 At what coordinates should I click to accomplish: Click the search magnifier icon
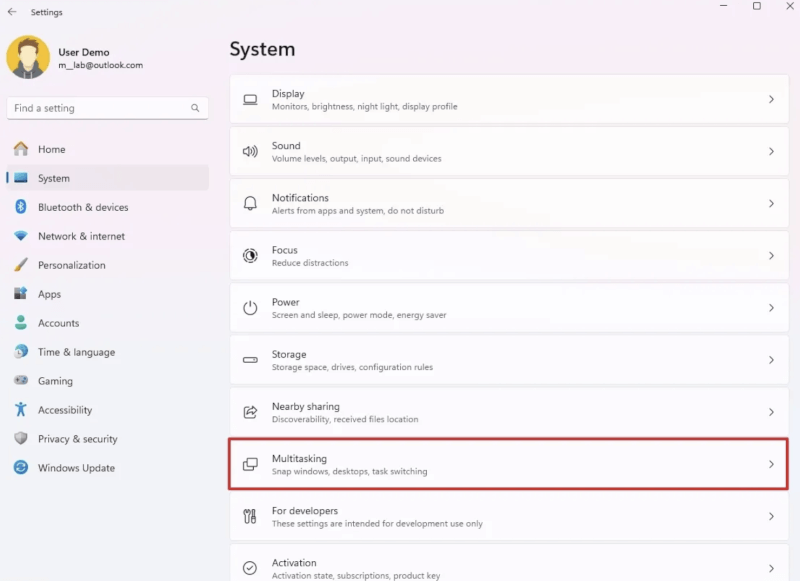pos(195,108)
